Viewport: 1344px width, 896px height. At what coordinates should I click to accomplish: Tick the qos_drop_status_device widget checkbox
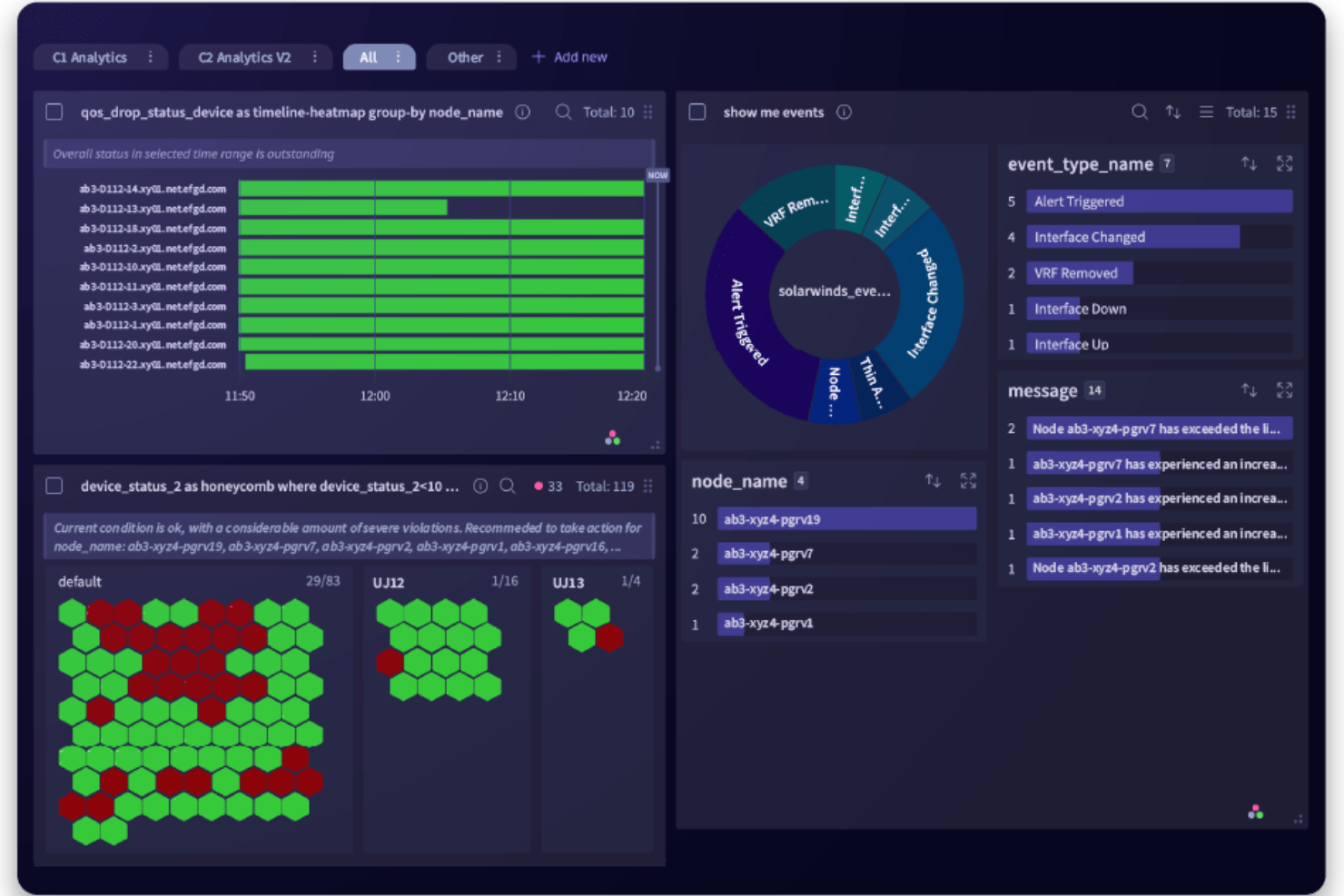pos(54,112)
